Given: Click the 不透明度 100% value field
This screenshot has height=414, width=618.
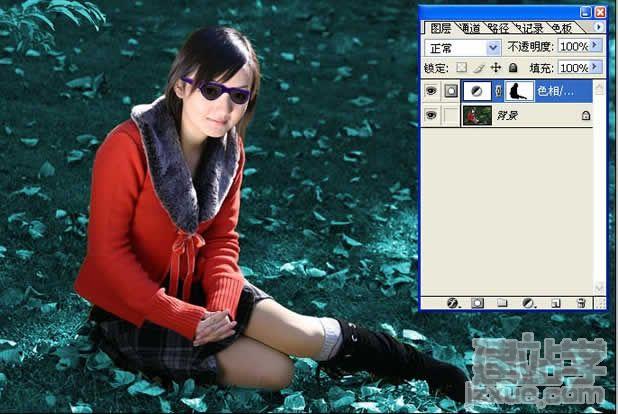Looking at the screenshot, I should coord(574,47).
